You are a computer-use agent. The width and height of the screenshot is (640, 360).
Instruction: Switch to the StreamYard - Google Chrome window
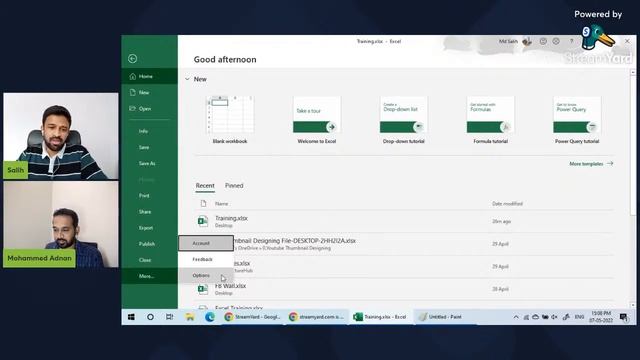pyautogui.click(x=253, y=317)
